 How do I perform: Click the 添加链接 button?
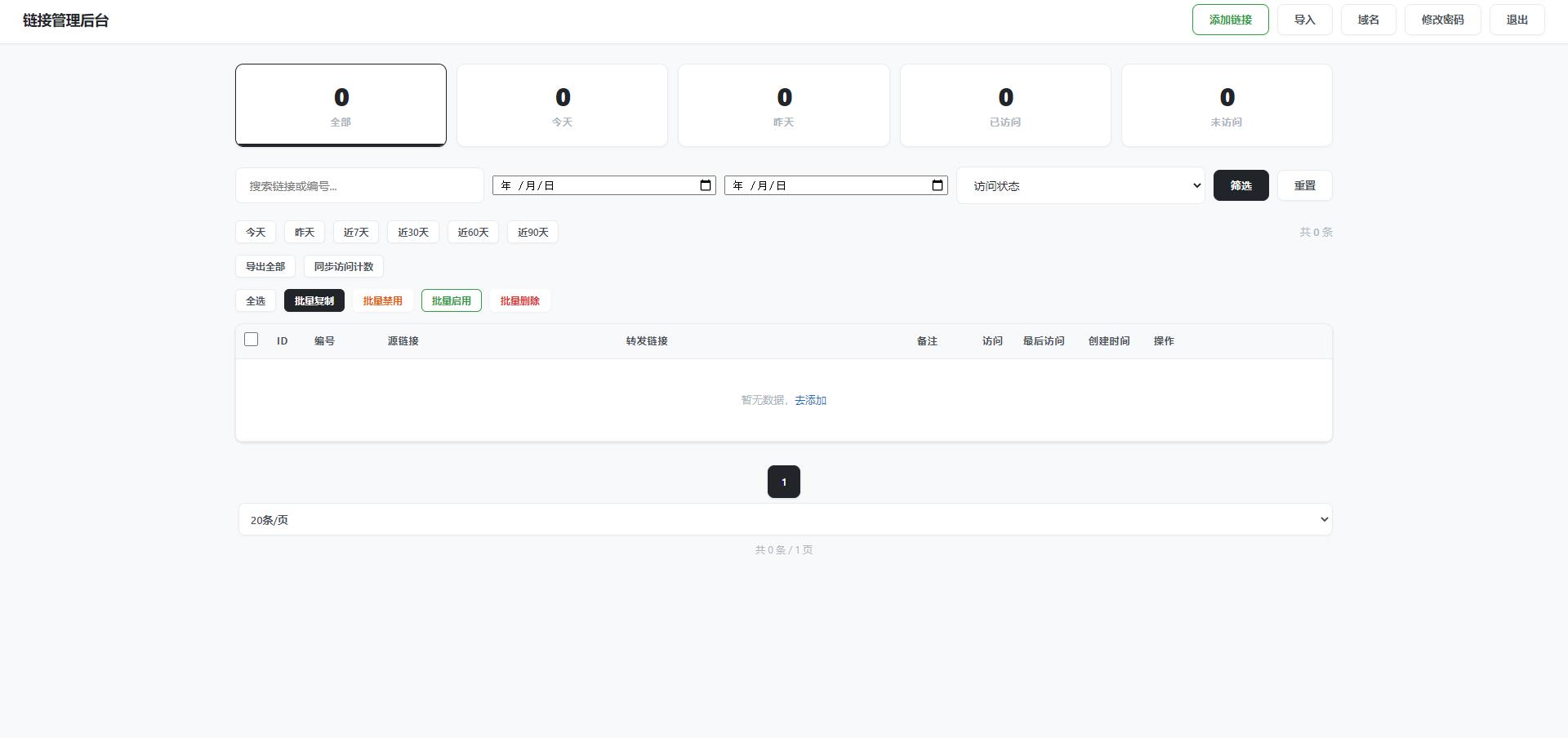tap(1230, 20)
